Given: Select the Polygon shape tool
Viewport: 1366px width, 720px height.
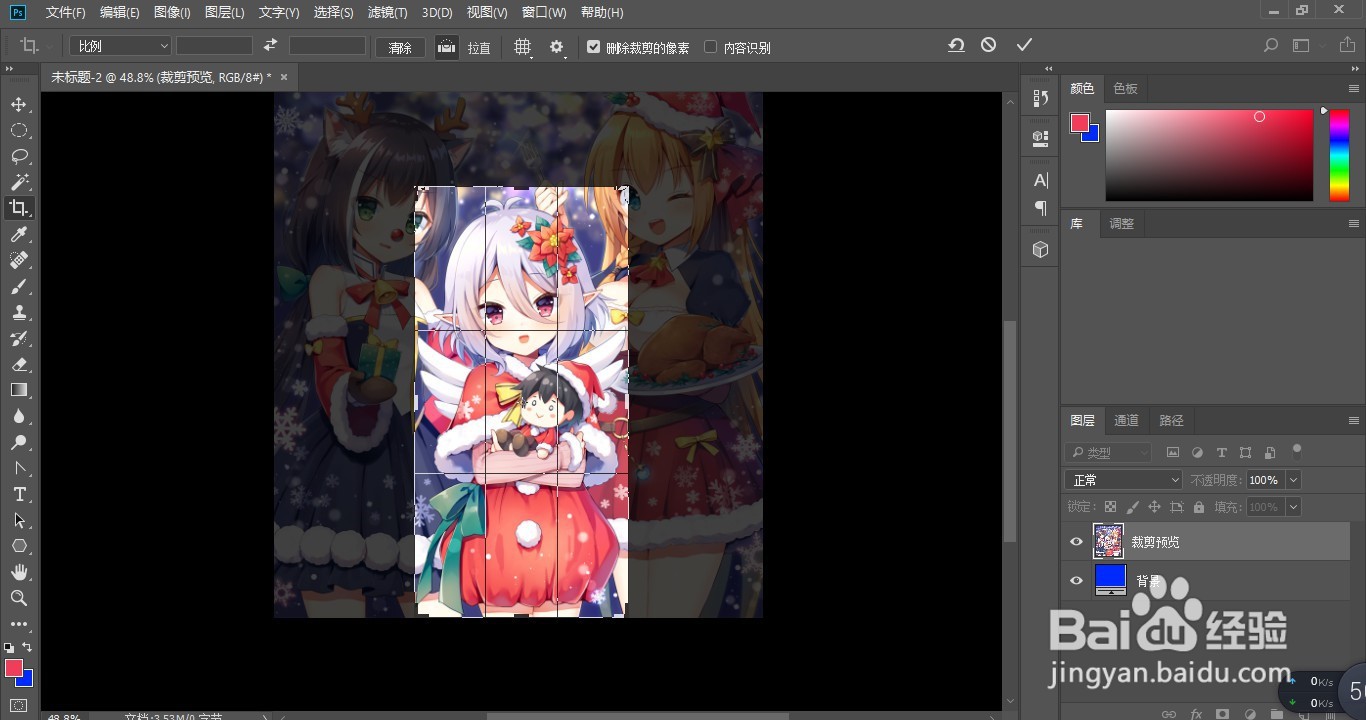Looking at the screenshot, I should (19, 547).
